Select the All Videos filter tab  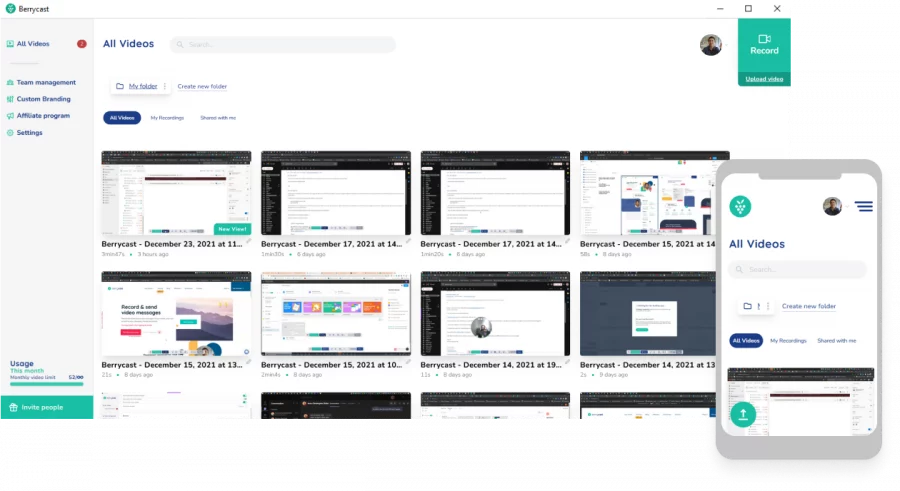coord(122,118)
